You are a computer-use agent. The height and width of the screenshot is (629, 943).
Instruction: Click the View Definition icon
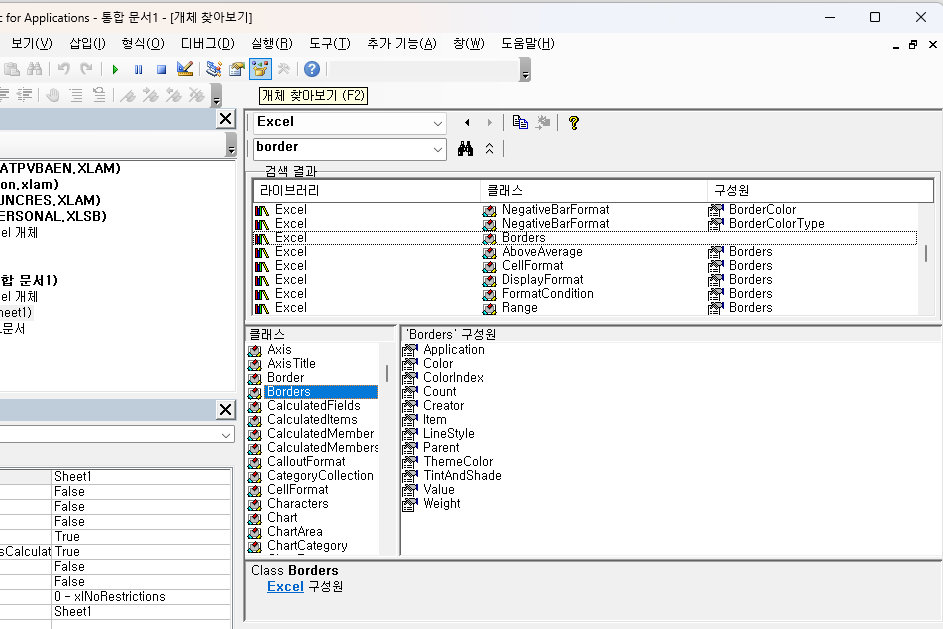[543, 123]
